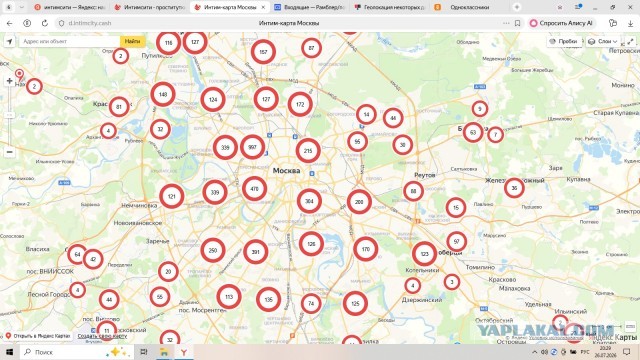Open the cluster marker labeled 113

click(x=229, y=297)
